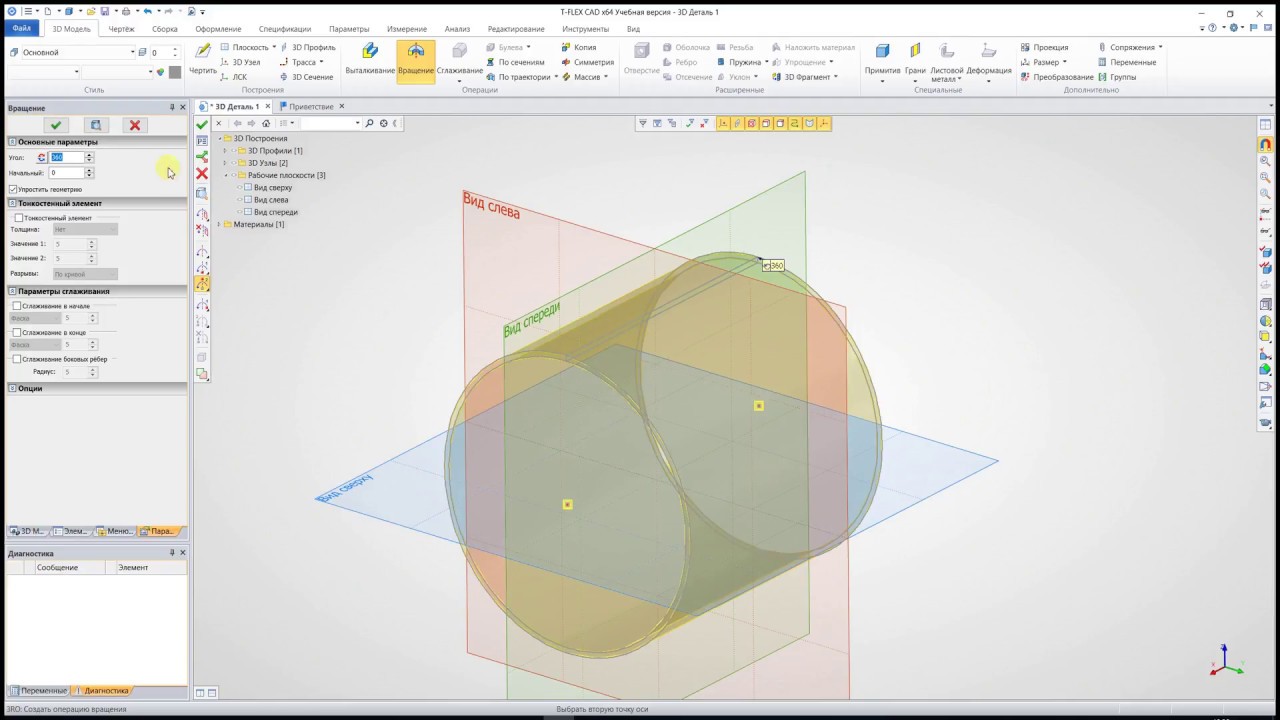This screenshot has height=720, width=1280.
Task: Toggle the Упростить геометрию checkbox
Action: coord(13,189)
